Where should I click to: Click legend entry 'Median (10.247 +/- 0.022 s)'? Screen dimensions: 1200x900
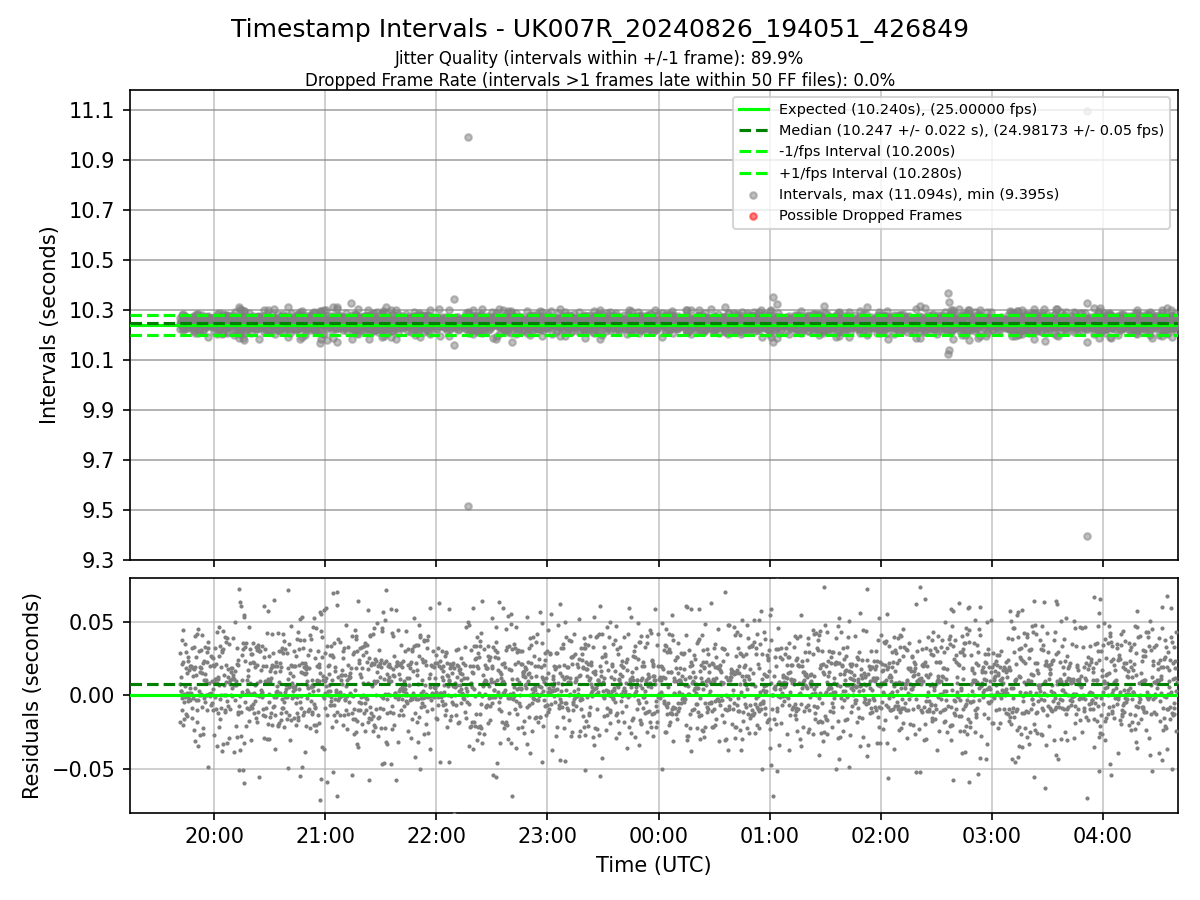[x=971, y=130]
